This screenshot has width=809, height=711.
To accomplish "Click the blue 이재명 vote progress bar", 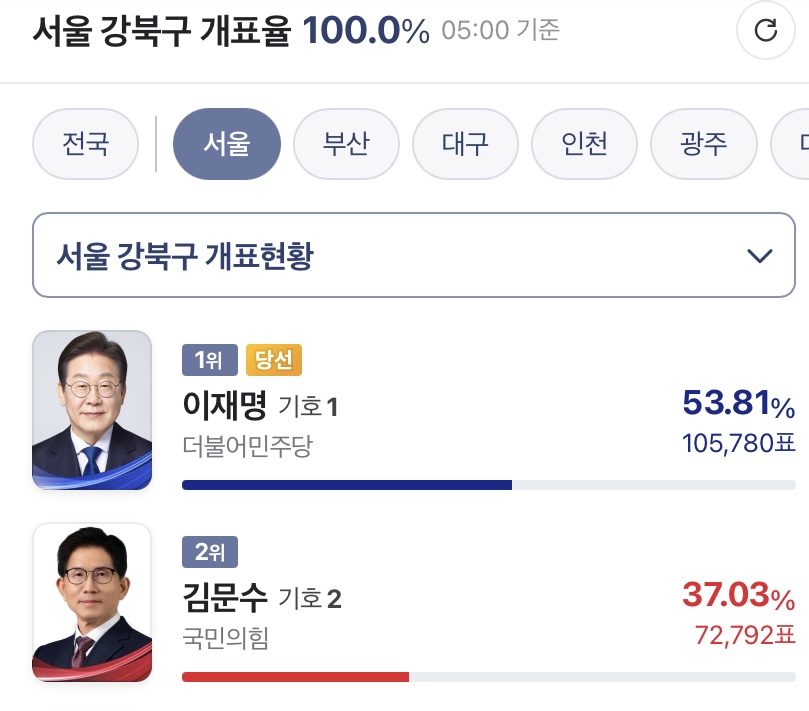I will (x=347, y=485).
